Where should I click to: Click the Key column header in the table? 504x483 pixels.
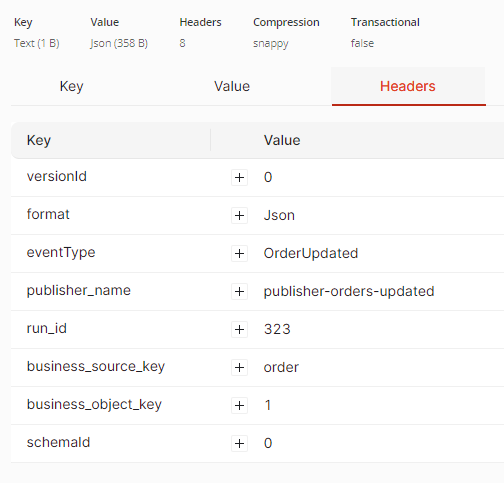coord(39,140)
